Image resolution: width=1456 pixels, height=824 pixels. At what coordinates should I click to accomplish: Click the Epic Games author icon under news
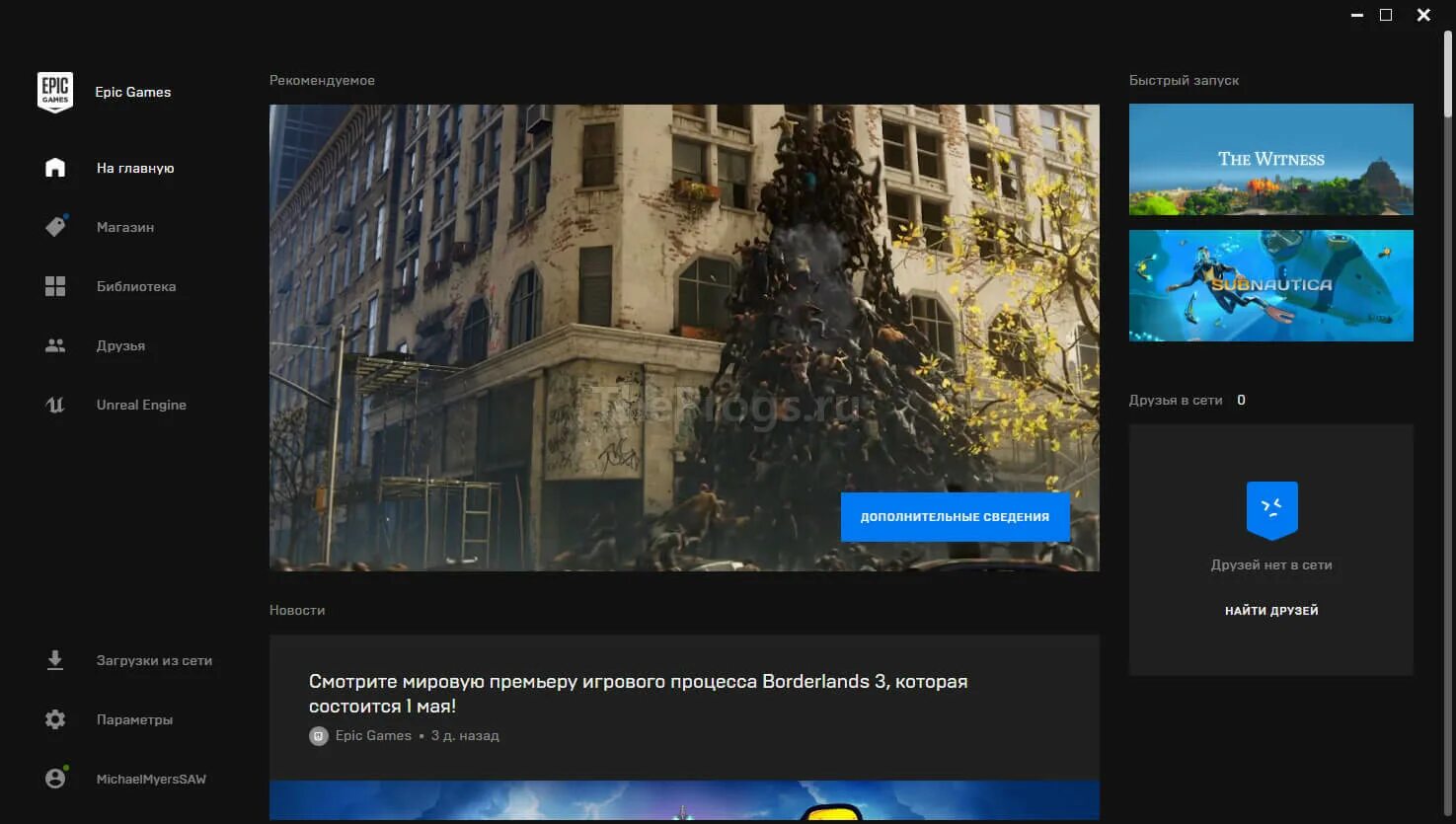(x=318, y=736)
